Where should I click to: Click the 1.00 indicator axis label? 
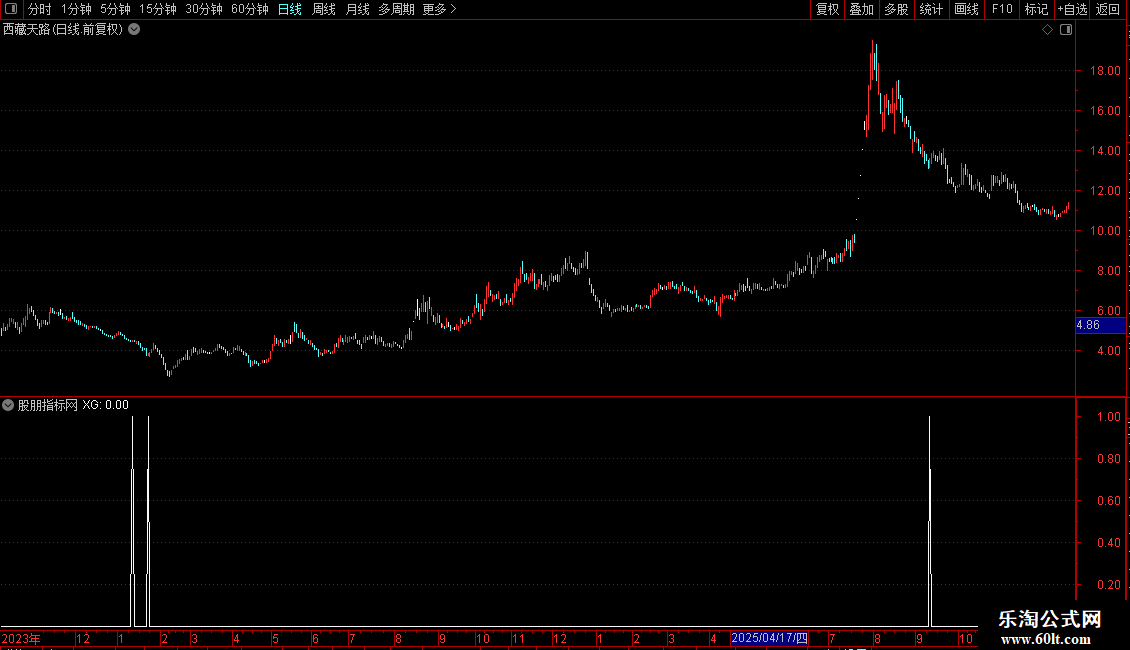[x=1108, y=417]
